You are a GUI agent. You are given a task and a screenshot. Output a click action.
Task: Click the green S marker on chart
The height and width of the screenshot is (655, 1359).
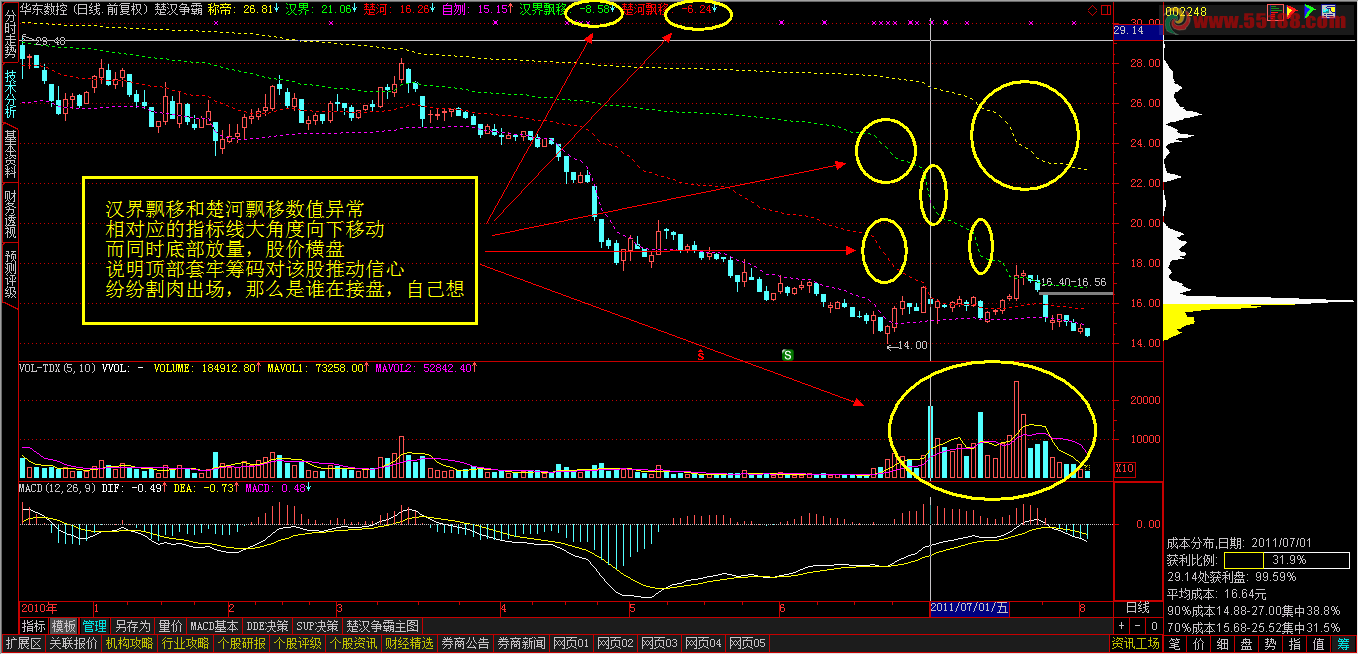coord(787,355)
